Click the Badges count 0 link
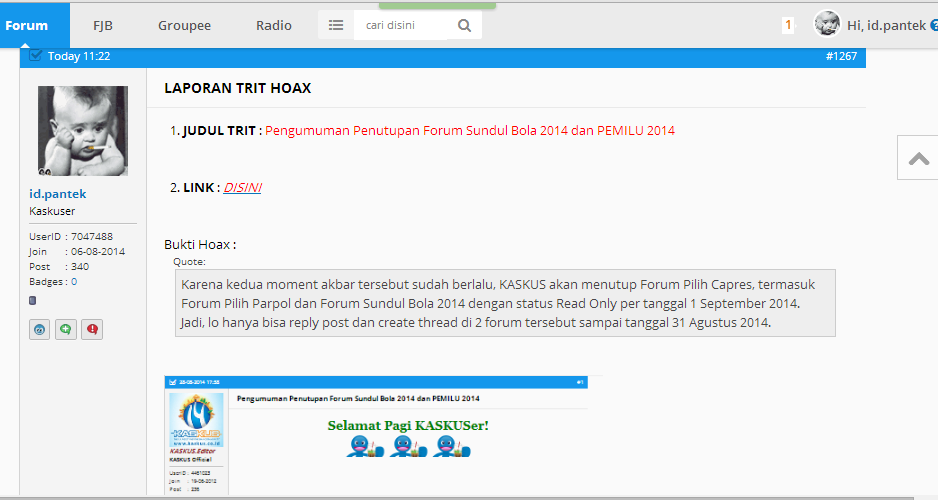 point(74,282)
